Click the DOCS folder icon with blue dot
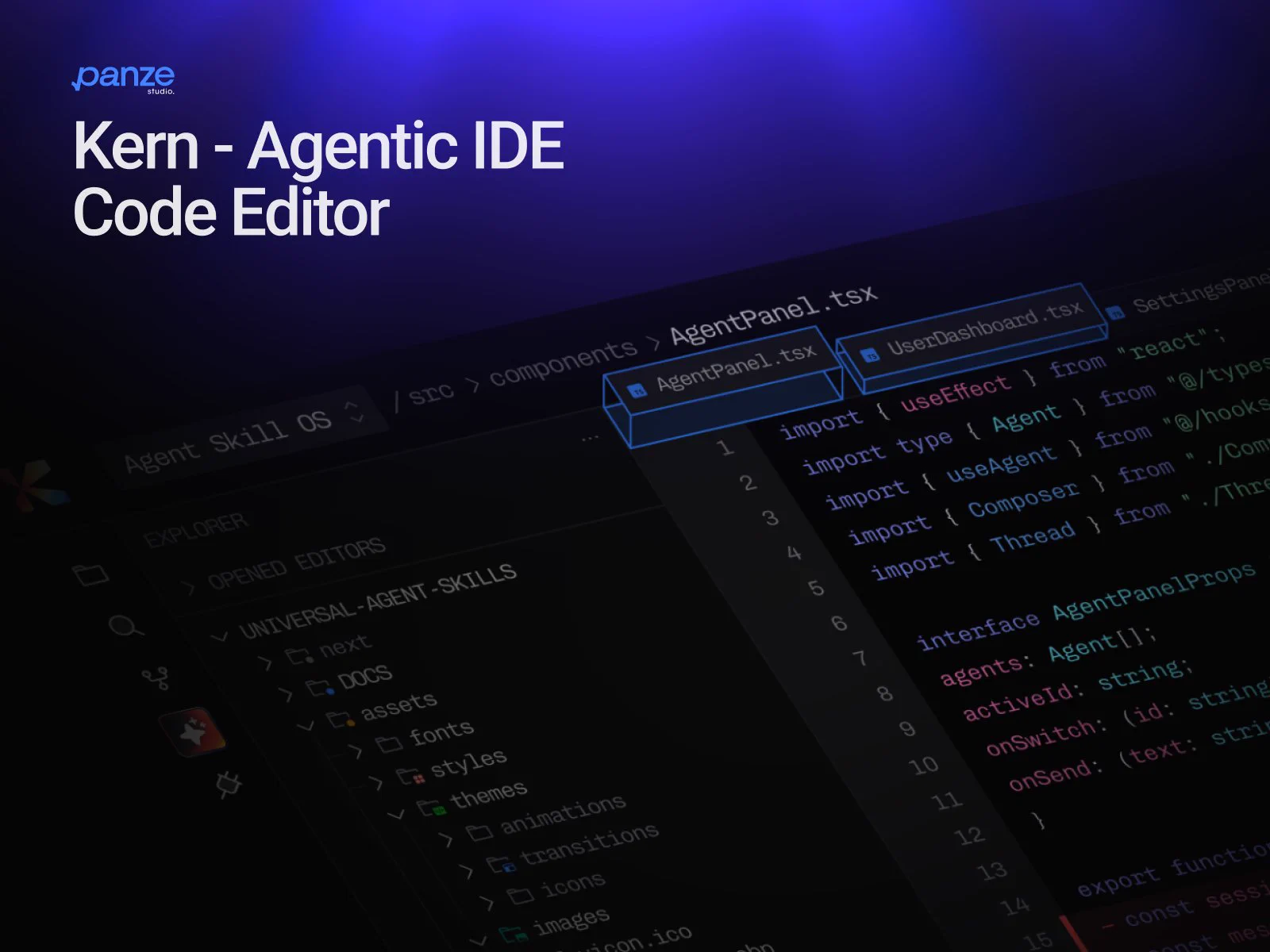This screenshot has width=1270, height=952. pyautogui.click(x=320, y=686)
